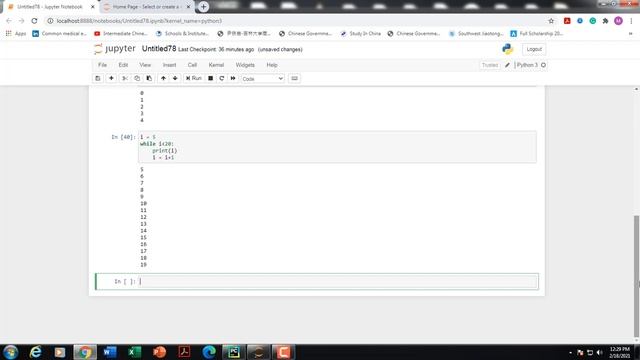Viewport: 640px width, 360px height.
Task: Open the Southwest Jiaotong bookmark
Action: 476,33
